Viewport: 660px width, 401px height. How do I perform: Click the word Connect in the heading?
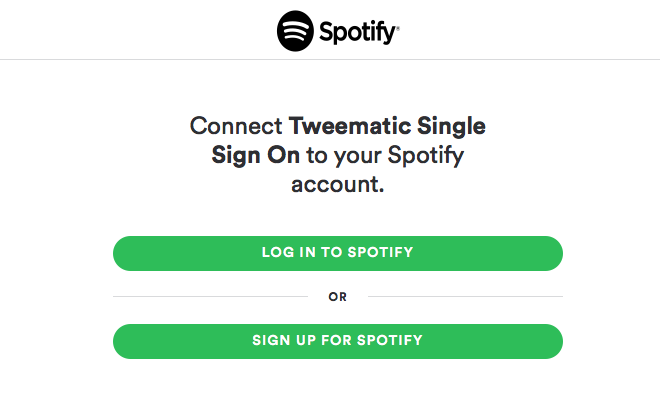pos(236,126)
